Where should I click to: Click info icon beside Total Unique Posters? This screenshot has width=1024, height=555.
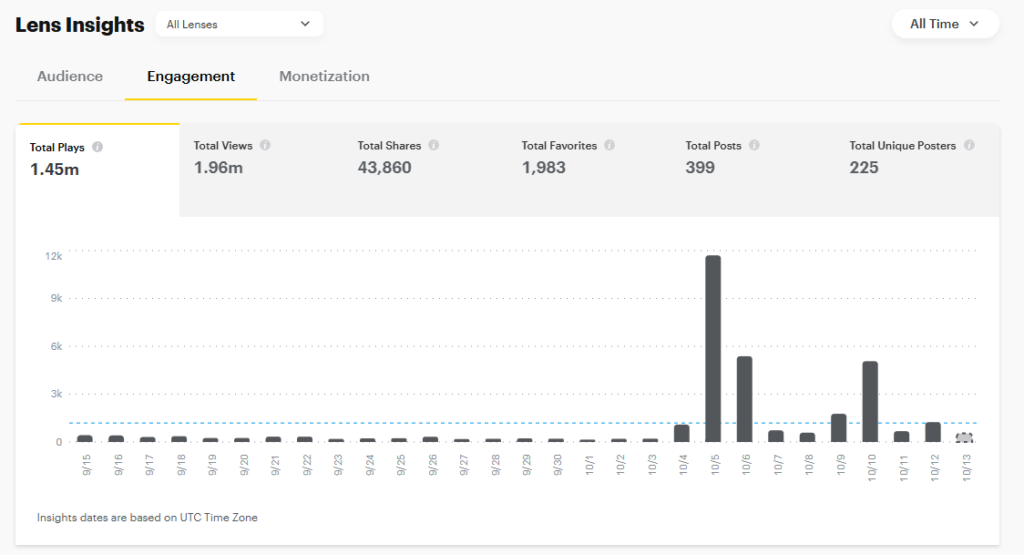pyautogui.click(x=969, y=145)
